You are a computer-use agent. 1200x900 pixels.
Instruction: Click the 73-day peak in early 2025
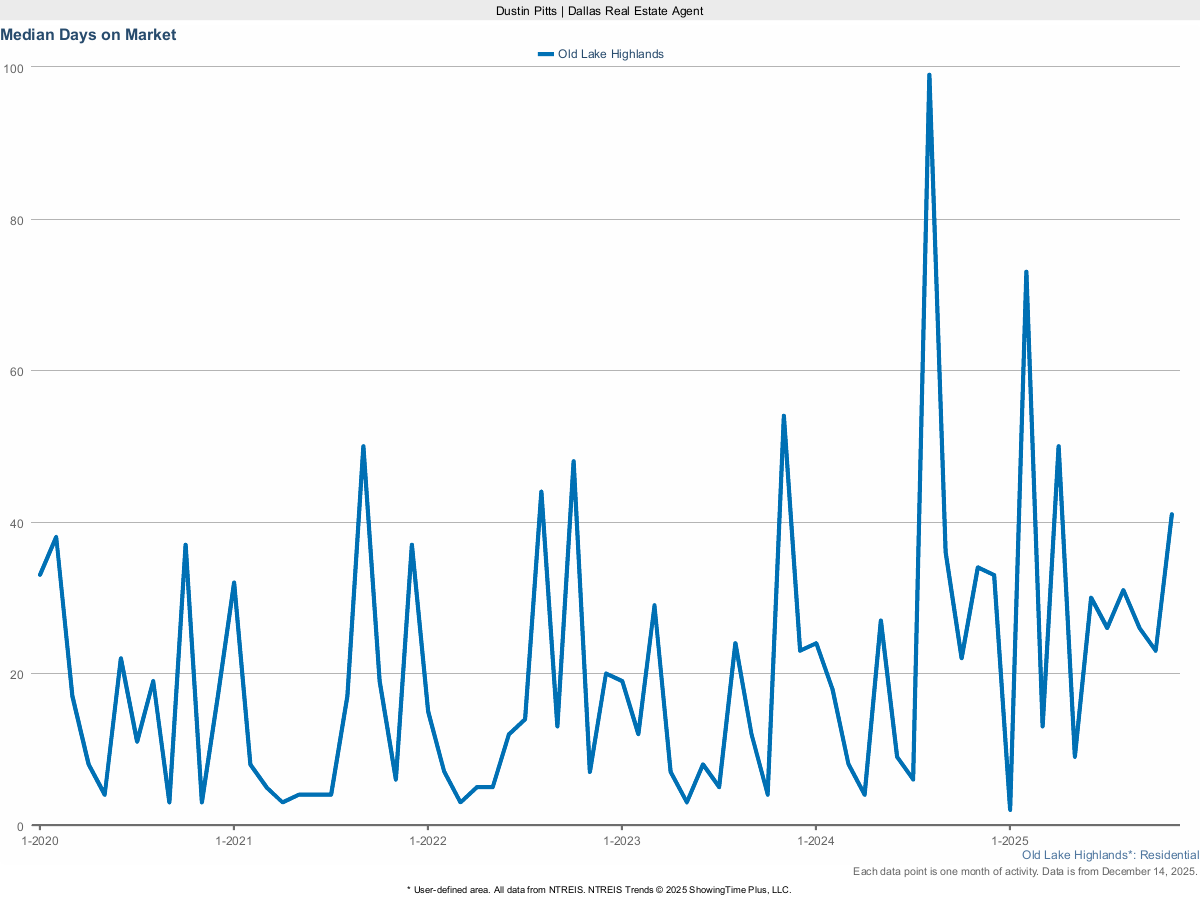1025,271
